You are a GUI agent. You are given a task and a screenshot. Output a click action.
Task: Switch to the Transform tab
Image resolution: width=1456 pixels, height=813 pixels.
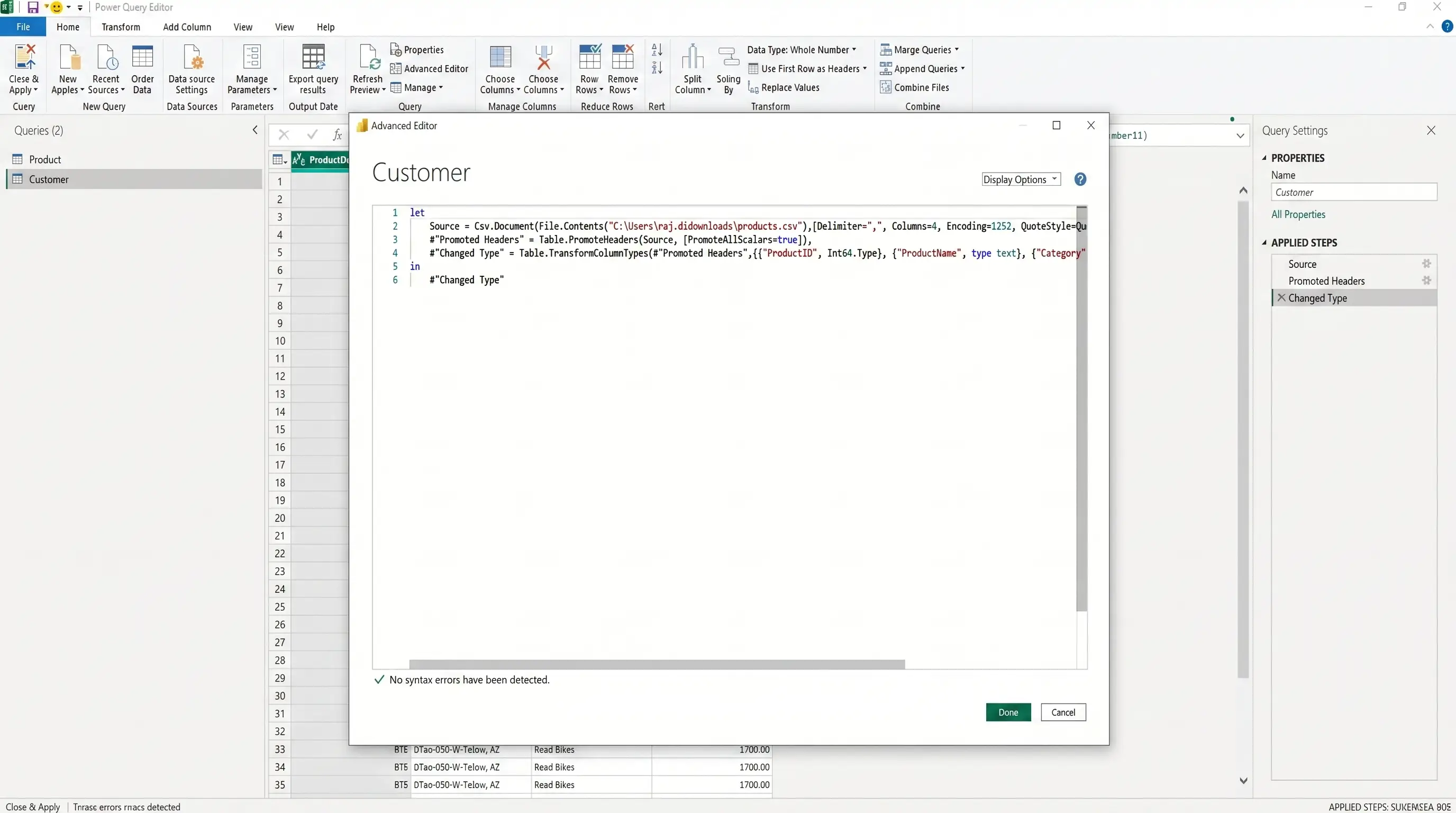(121, 26)
